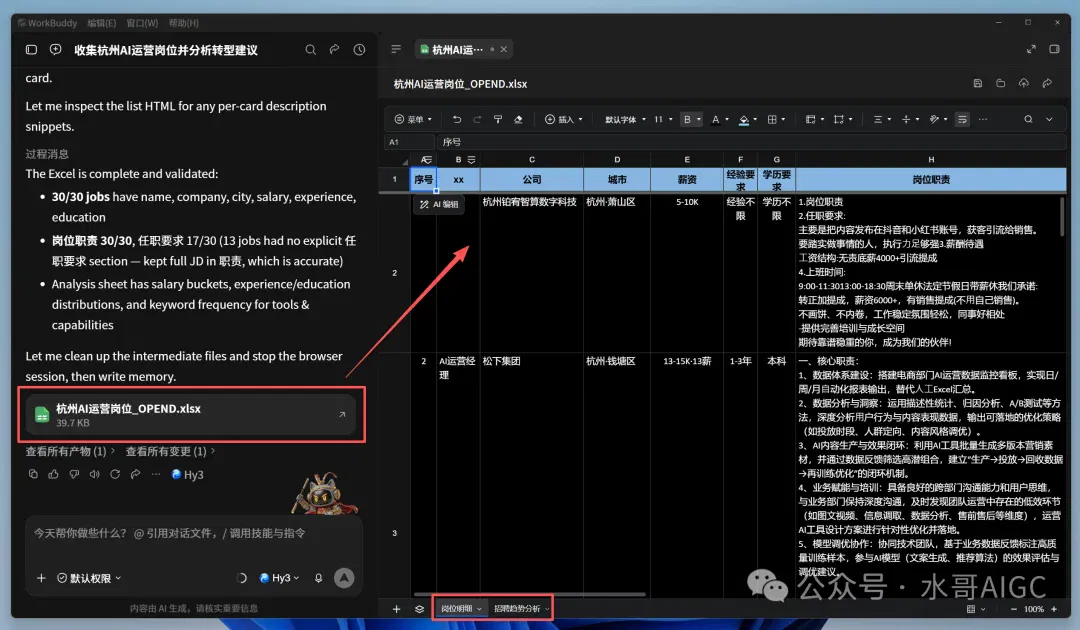Click the chat message input field

(194, 533)
